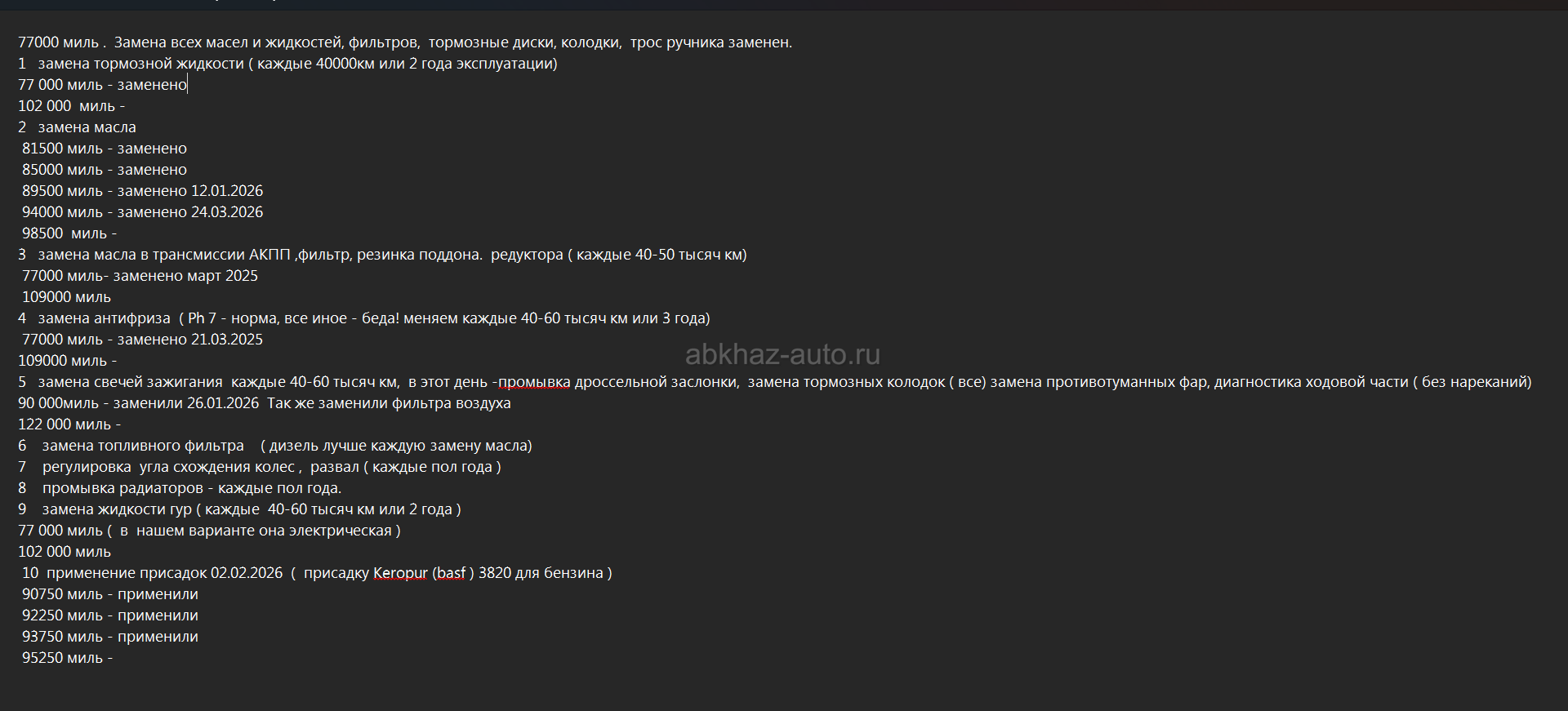Click the date 24.03.2026 on the 94000 line
1568x711 pixels.
pyautogui.click(x=227, y=212)
